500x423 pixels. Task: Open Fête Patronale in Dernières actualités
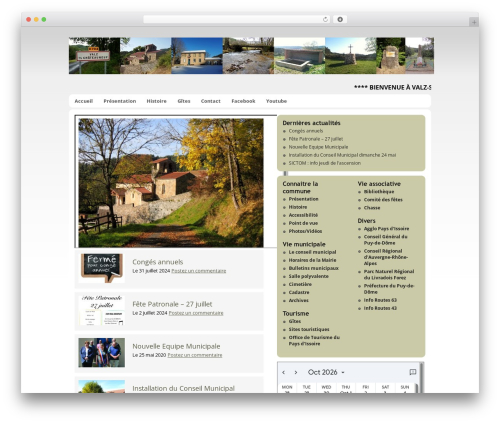[x=316, y=139]
